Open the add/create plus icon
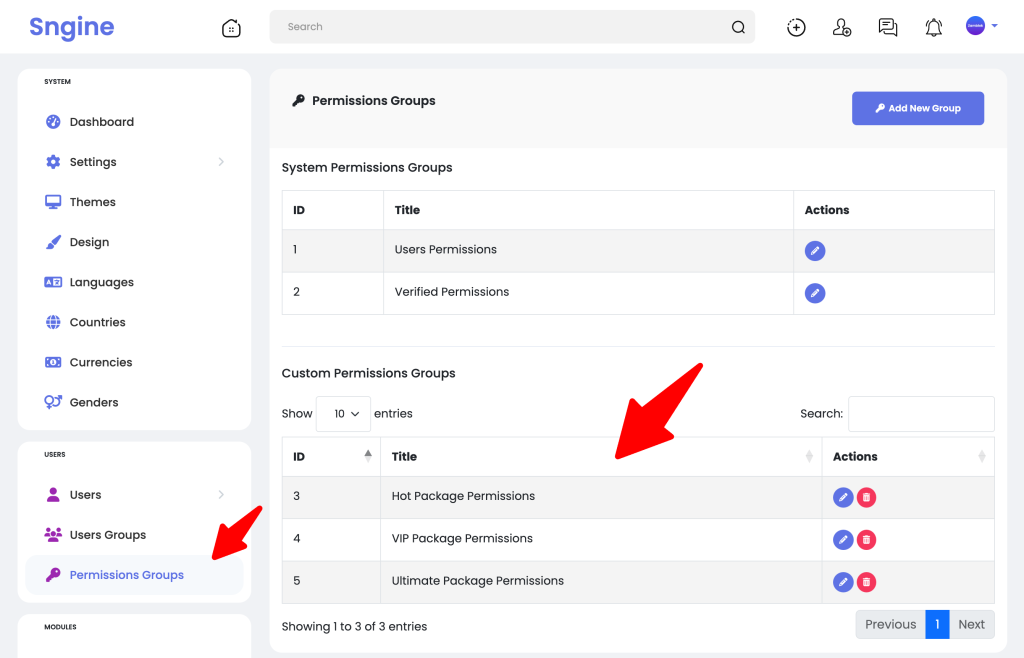Image resolution: width=1024 pixels, height=658 pixels. click(x=796, y=27)
